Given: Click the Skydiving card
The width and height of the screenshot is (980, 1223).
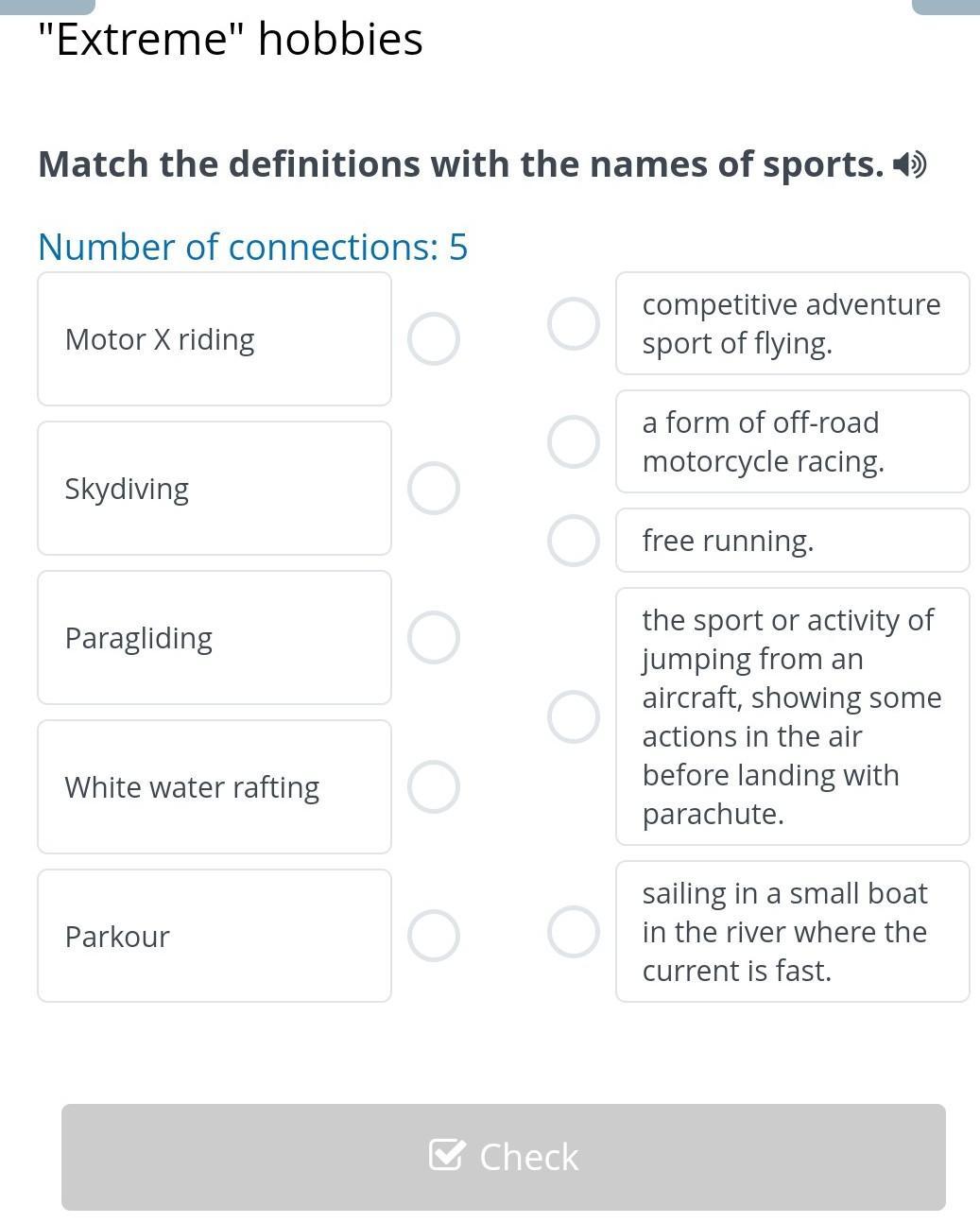Looking at the screenshot, I should tap(215, 489).
